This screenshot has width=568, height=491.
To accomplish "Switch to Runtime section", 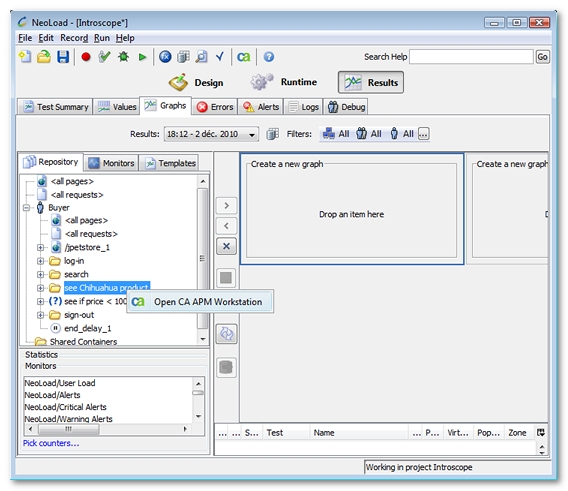I will (284, 82).
